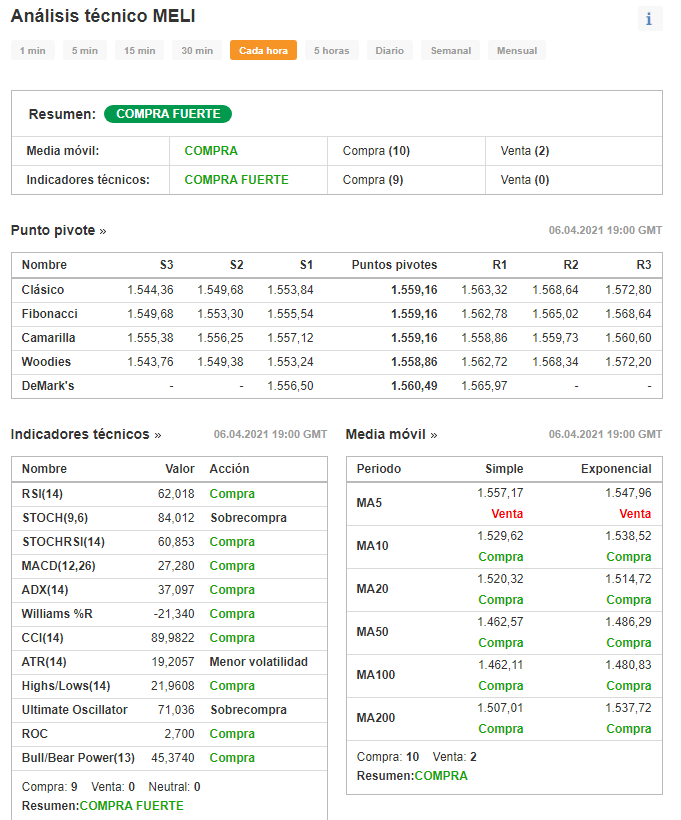
Task: Switch to the 30 min tab
Action: pyautogui.click(x=197, y=51)
